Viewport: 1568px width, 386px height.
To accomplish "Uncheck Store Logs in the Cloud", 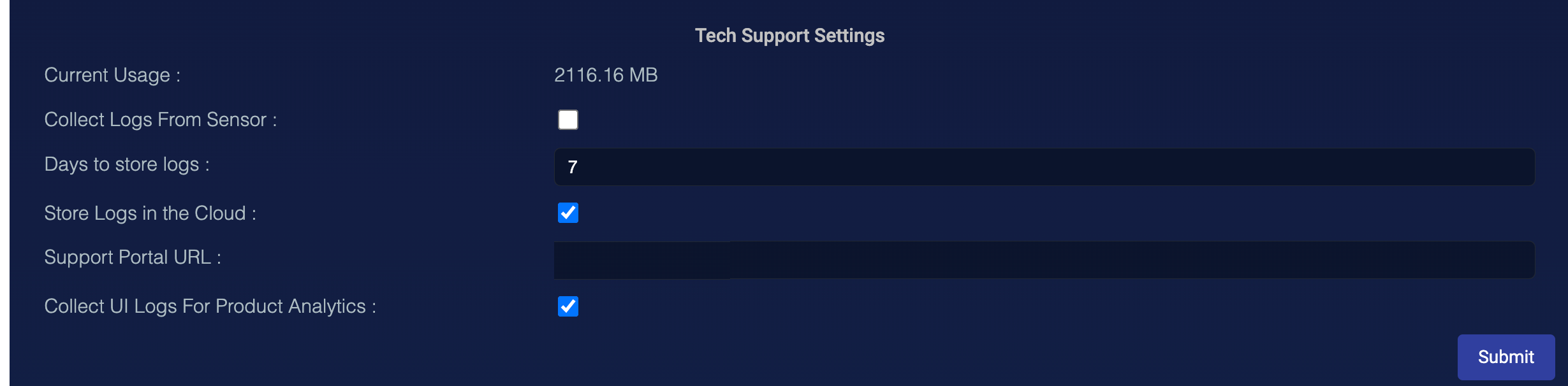I will [x=568, y=213].
